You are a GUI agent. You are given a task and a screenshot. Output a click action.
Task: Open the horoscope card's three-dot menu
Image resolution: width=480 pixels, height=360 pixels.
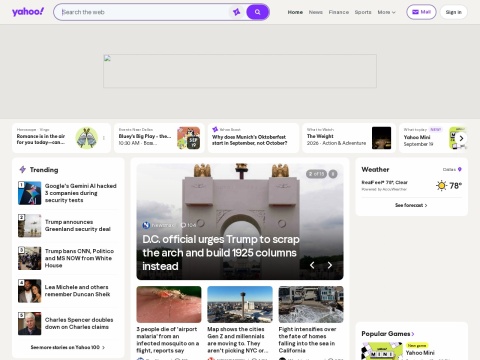click(104, 138)
